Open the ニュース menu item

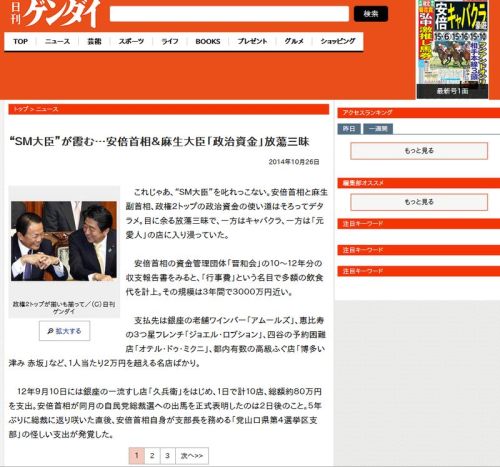[x=57, y=41]
